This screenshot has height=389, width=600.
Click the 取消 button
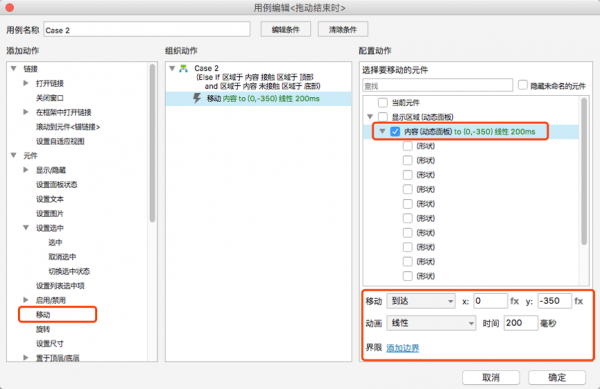[x=491, y=378]
